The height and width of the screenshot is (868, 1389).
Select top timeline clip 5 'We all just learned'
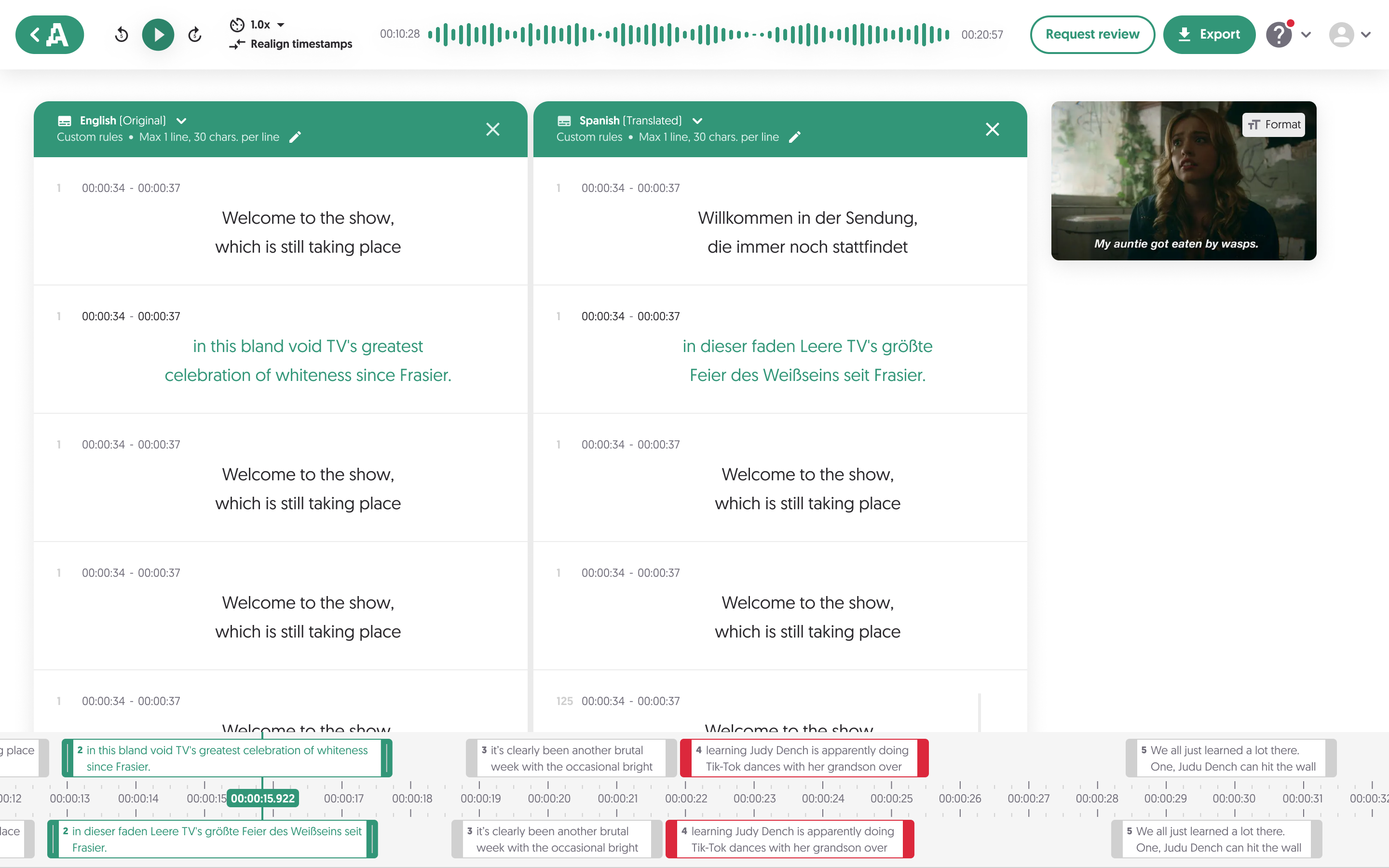click(x=1231, y=758)
